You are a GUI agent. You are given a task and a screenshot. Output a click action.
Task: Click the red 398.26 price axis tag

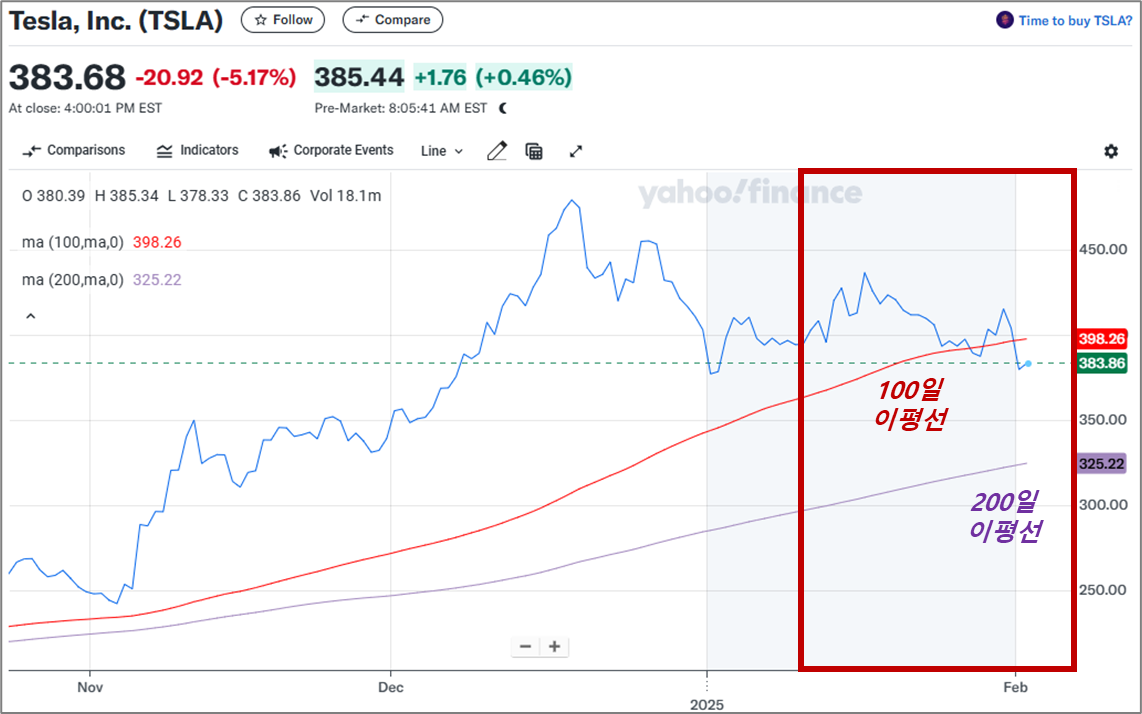[1102, 339]
